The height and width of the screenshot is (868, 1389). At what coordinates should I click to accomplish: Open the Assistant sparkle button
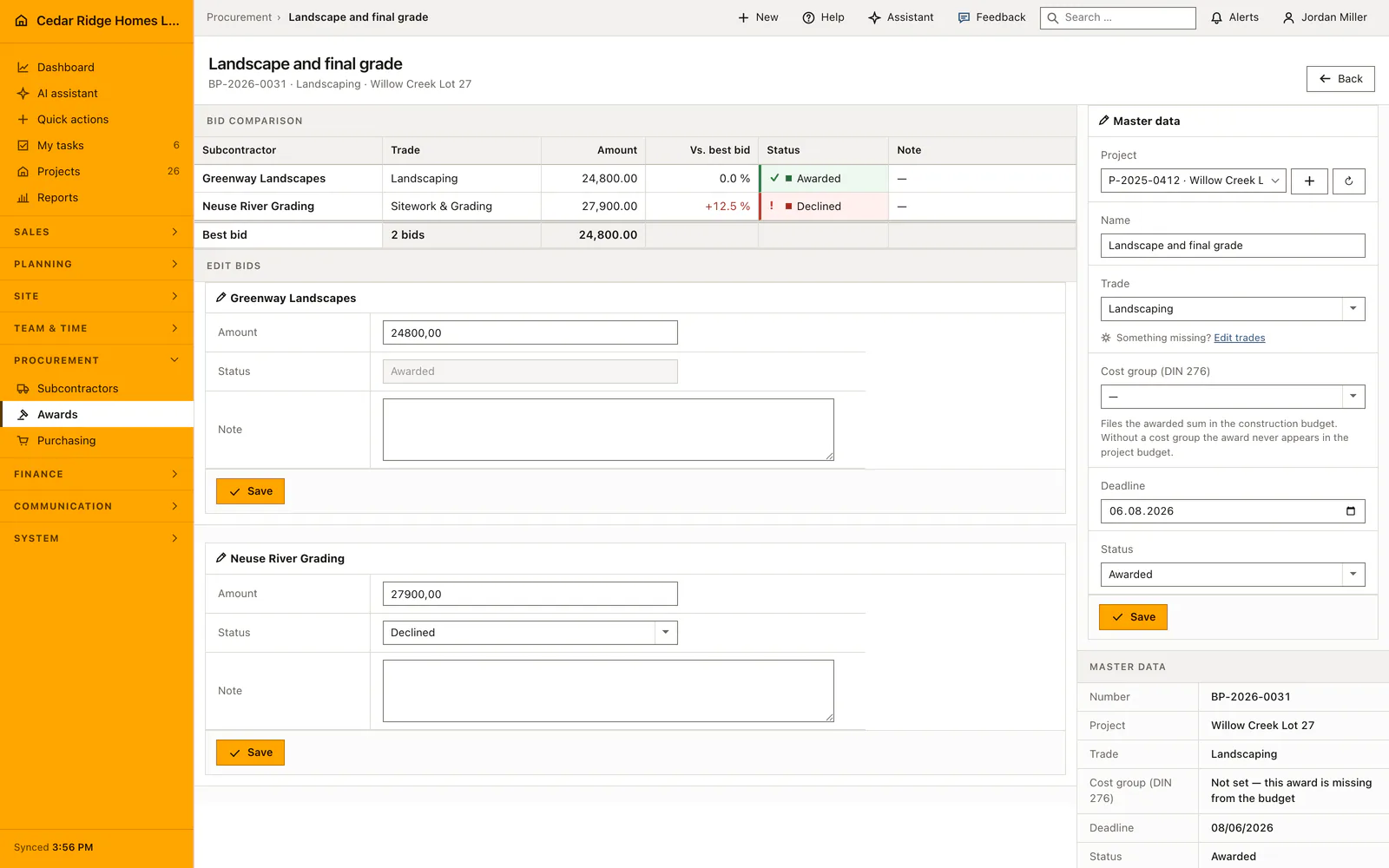coord(901,17)
